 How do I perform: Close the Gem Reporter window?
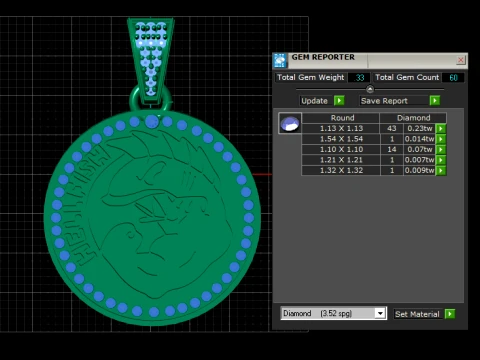point(461,60)
